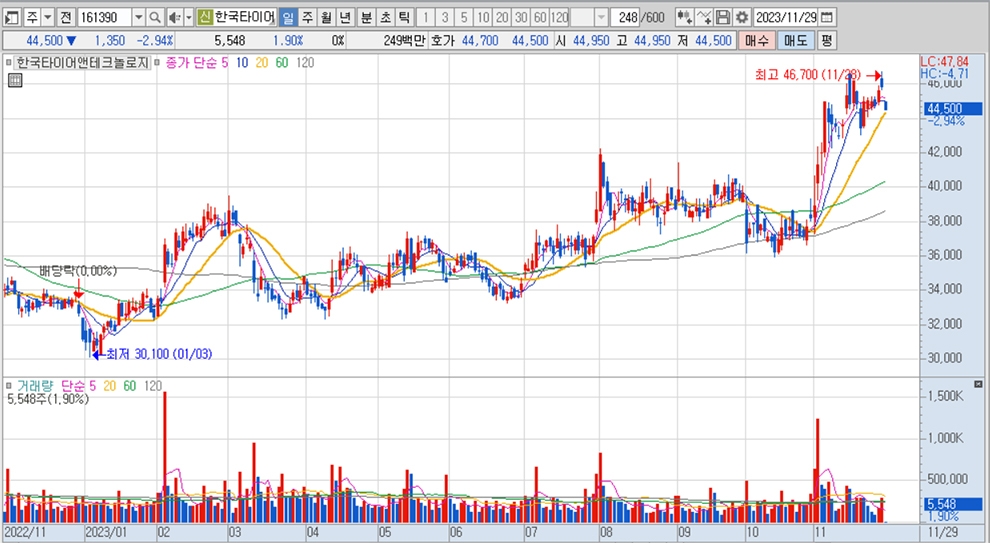Click the stock code field 161390

pyautogui.click(x=104, y=17)
